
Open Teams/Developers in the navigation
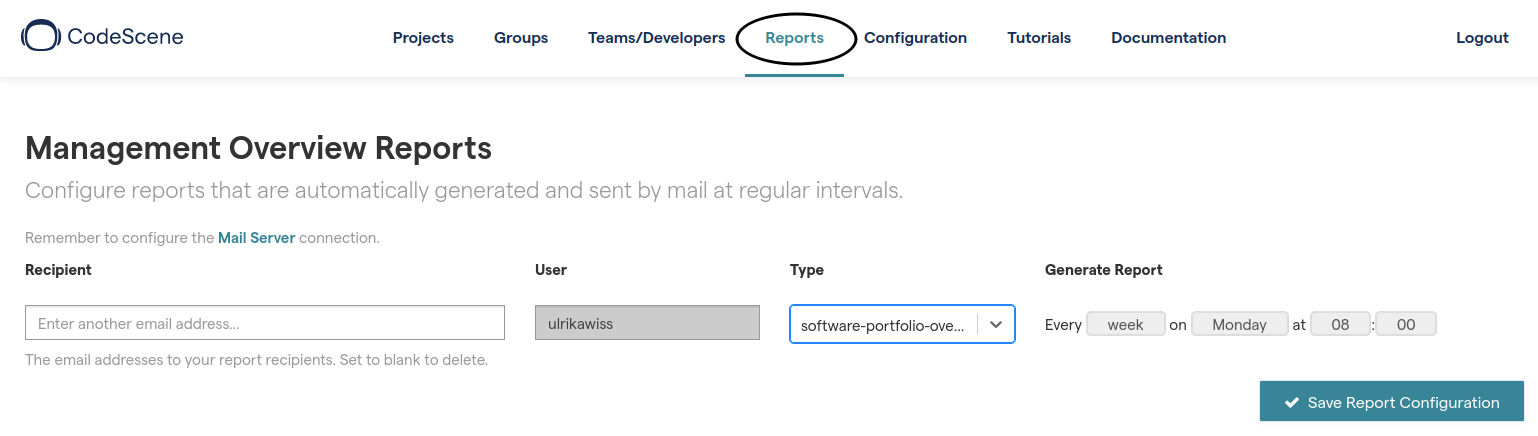click(x=656, y=38)
